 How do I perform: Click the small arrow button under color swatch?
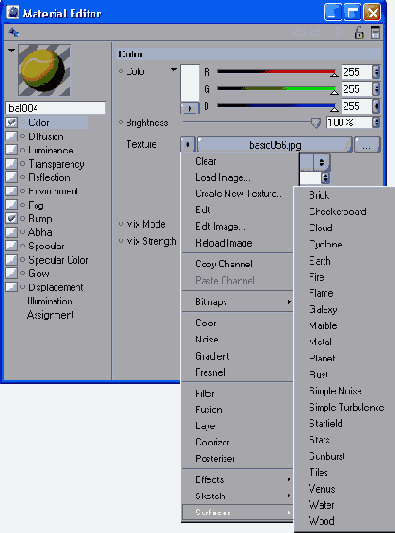(189, 108)
